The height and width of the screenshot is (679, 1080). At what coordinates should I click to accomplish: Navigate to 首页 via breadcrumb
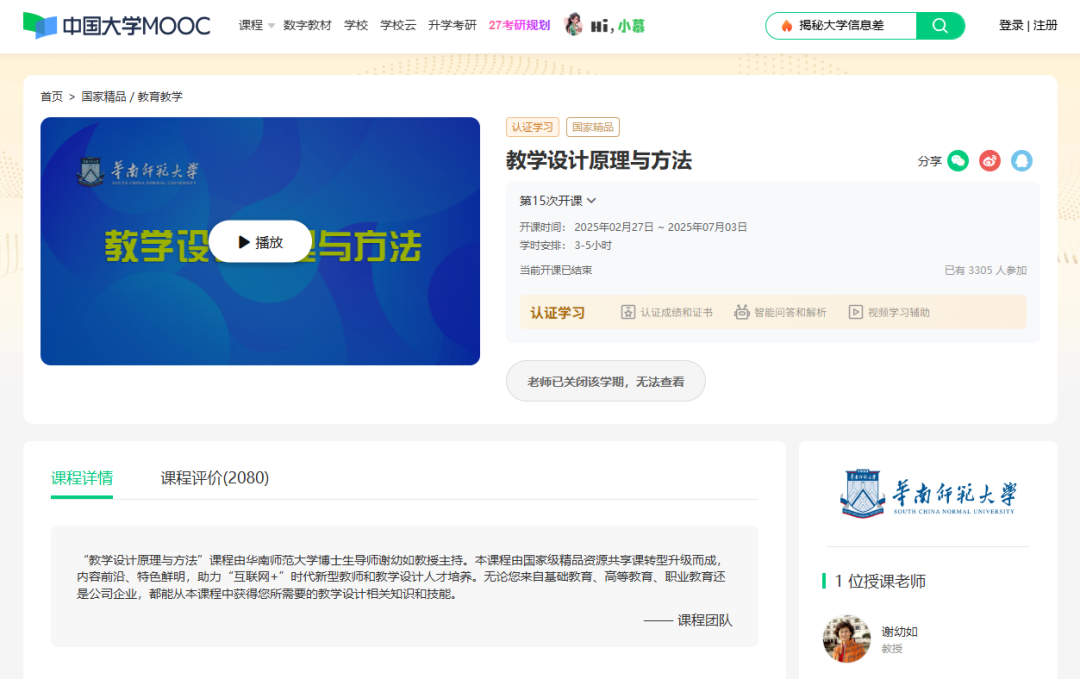click(x=51, y=96)
